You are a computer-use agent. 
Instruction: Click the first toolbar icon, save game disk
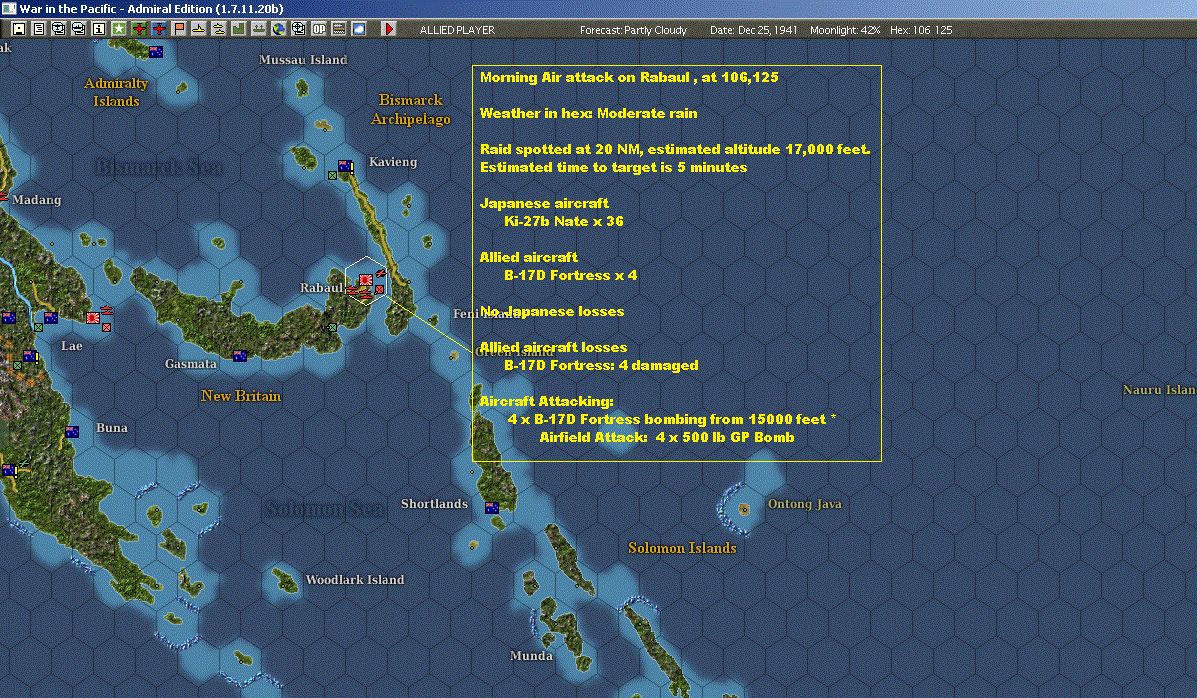(19, 29)
